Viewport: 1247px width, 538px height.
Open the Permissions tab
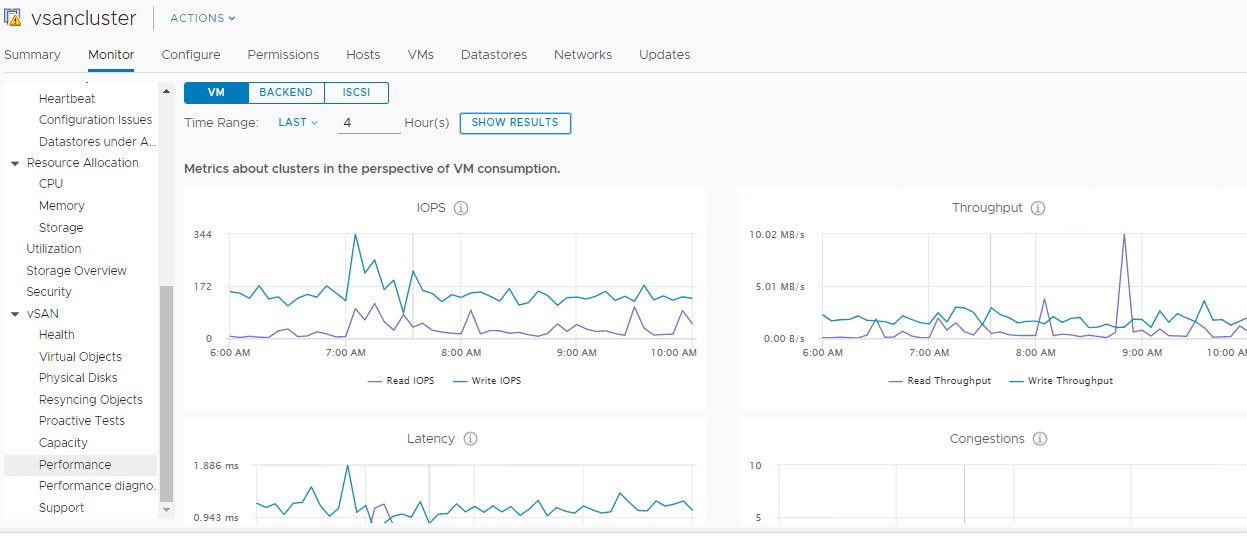click(x=283, y=55)
